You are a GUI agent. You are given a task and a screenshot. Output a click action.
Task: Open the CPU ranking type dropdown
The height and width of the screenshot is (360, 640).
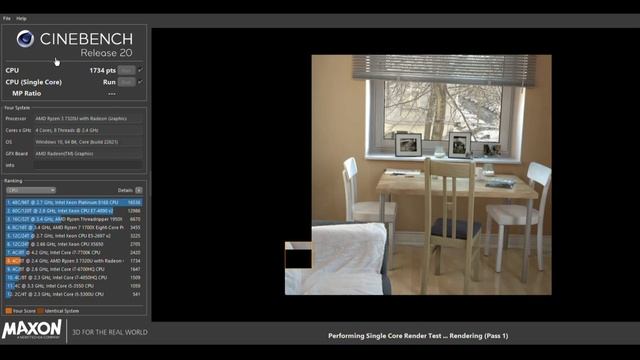pyautogui.click(x=31, y=190)
